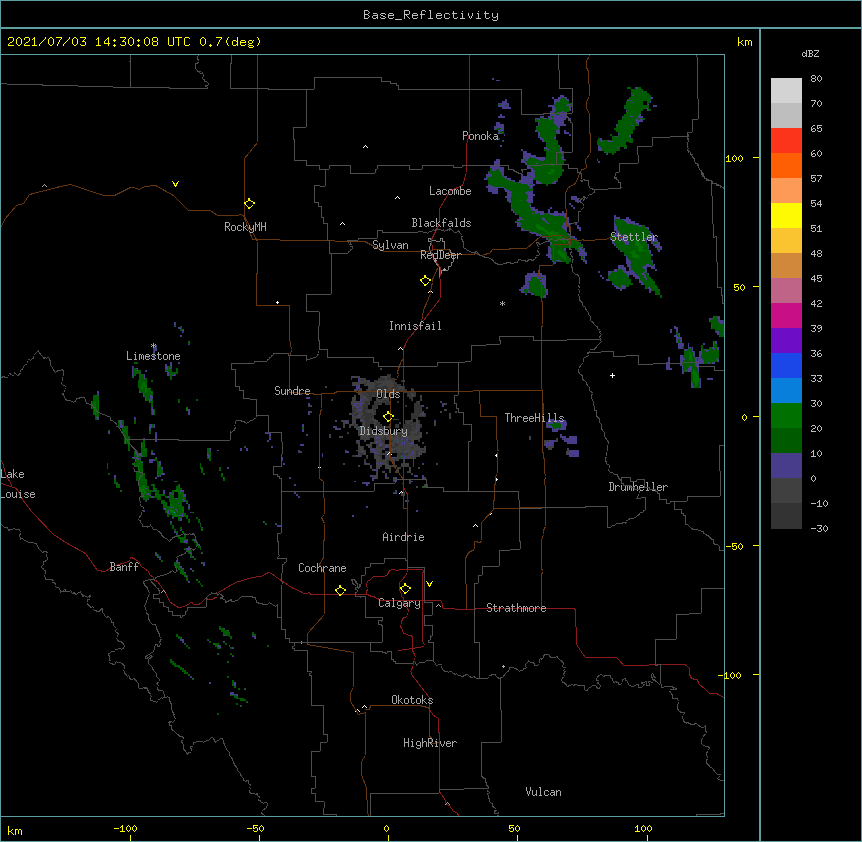
Task: Click the HighRiver town label
Action: point(430,743)
